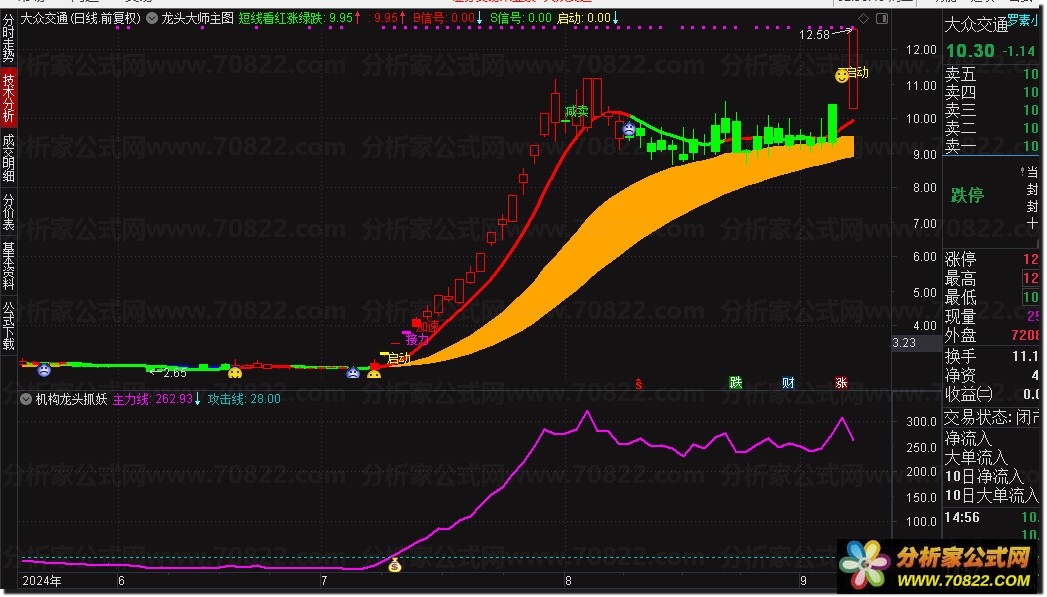The image size is (1047, 597).
Task: Click the red $ marker above the August date
Action: pyautogui.click(x=639, y=383)
